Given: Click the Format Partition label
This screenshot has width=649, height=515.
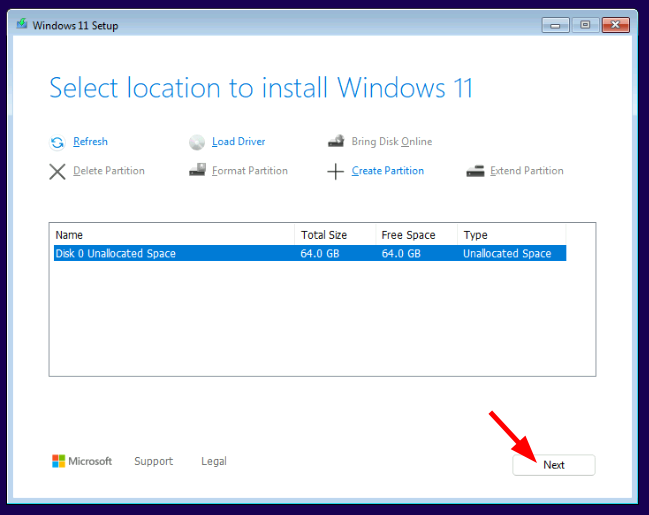Looking at the screenshot, I should [250, 171].
